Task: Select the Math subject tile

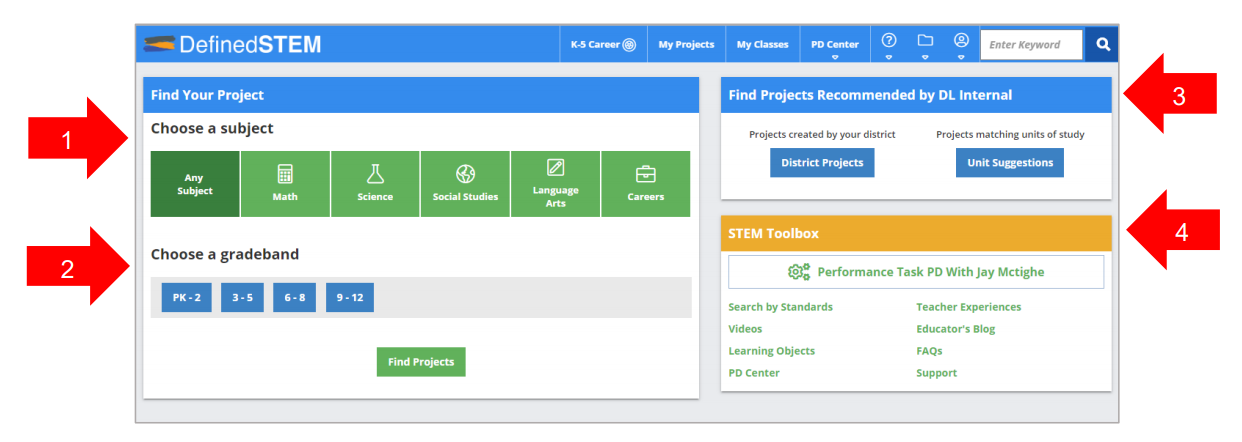Action: click(285, 184)
